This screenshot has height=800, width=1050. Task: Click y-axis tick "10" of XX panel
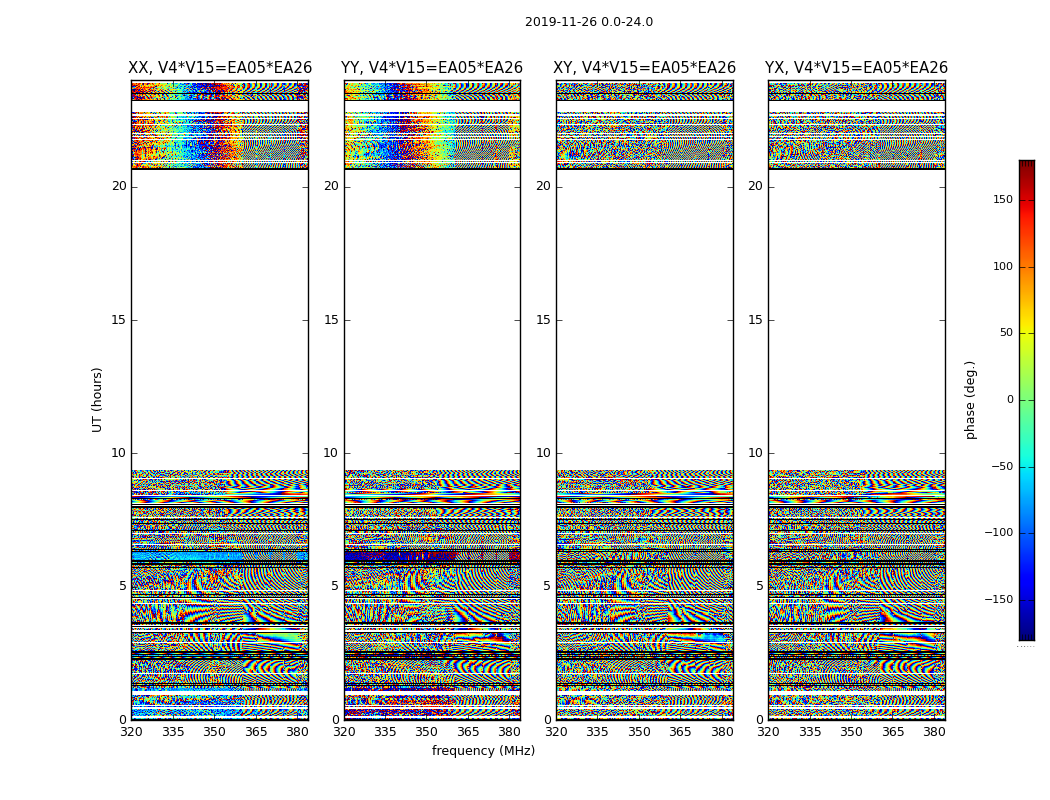pos(119,453)
